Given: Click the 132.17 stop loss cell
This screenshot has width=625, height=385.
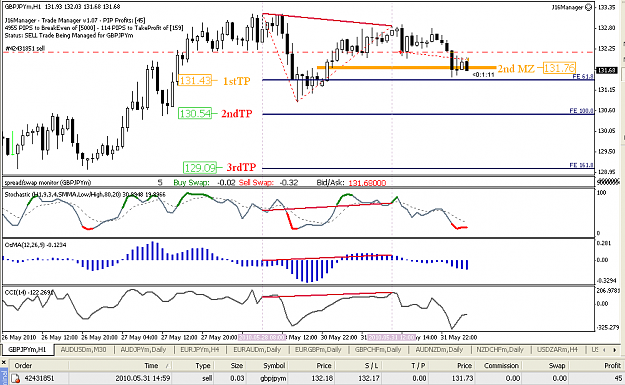Looking at the screenshot, I should 369,378.
